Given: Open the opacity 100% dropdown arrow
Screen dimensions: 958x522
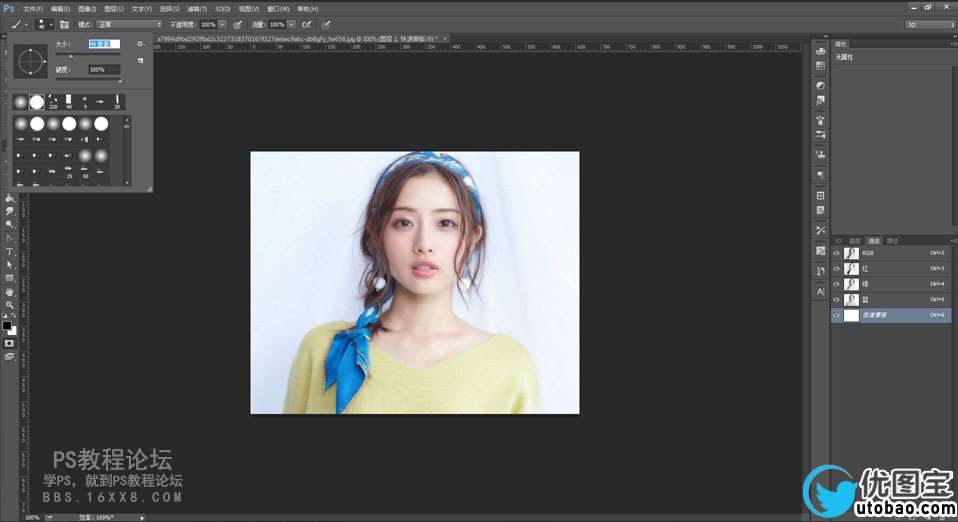Looking at the screenshot, I should pyautogui.click(x=222, y=24).
